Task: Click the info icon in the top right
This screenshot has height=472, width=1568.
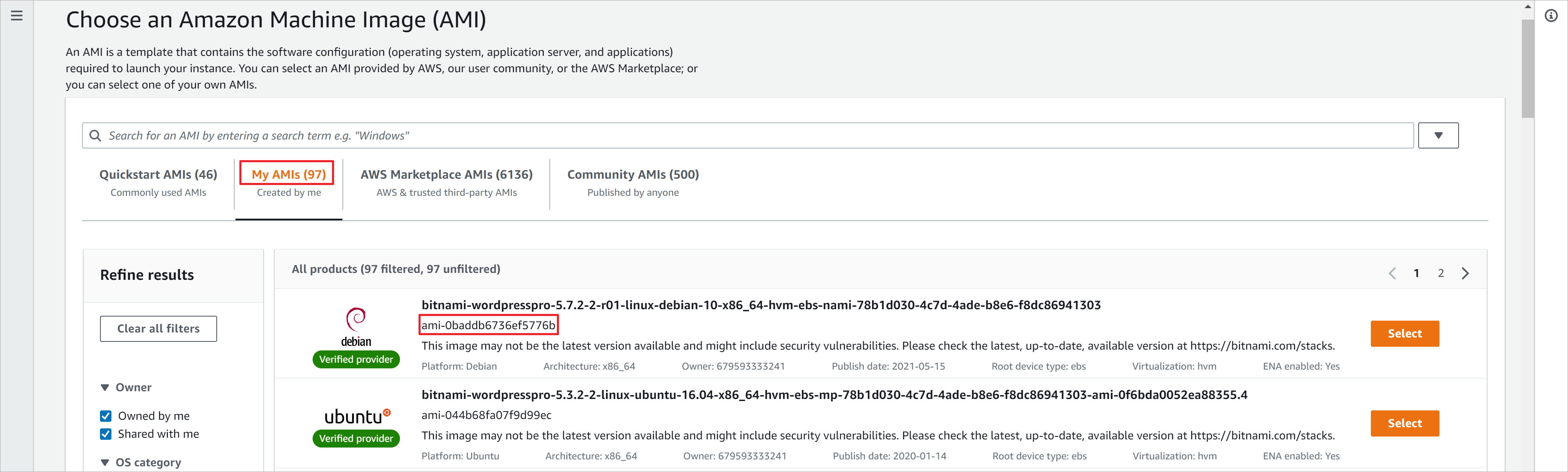Action: [1552, 15]
